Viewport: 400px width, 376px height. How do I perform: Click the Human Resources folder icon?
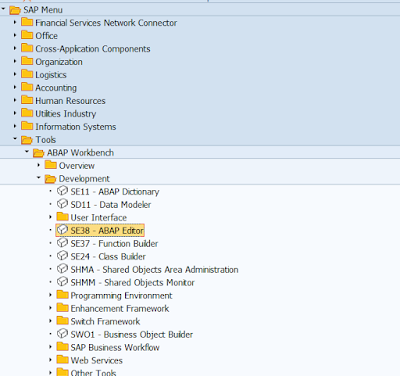(x=27, y=100)
